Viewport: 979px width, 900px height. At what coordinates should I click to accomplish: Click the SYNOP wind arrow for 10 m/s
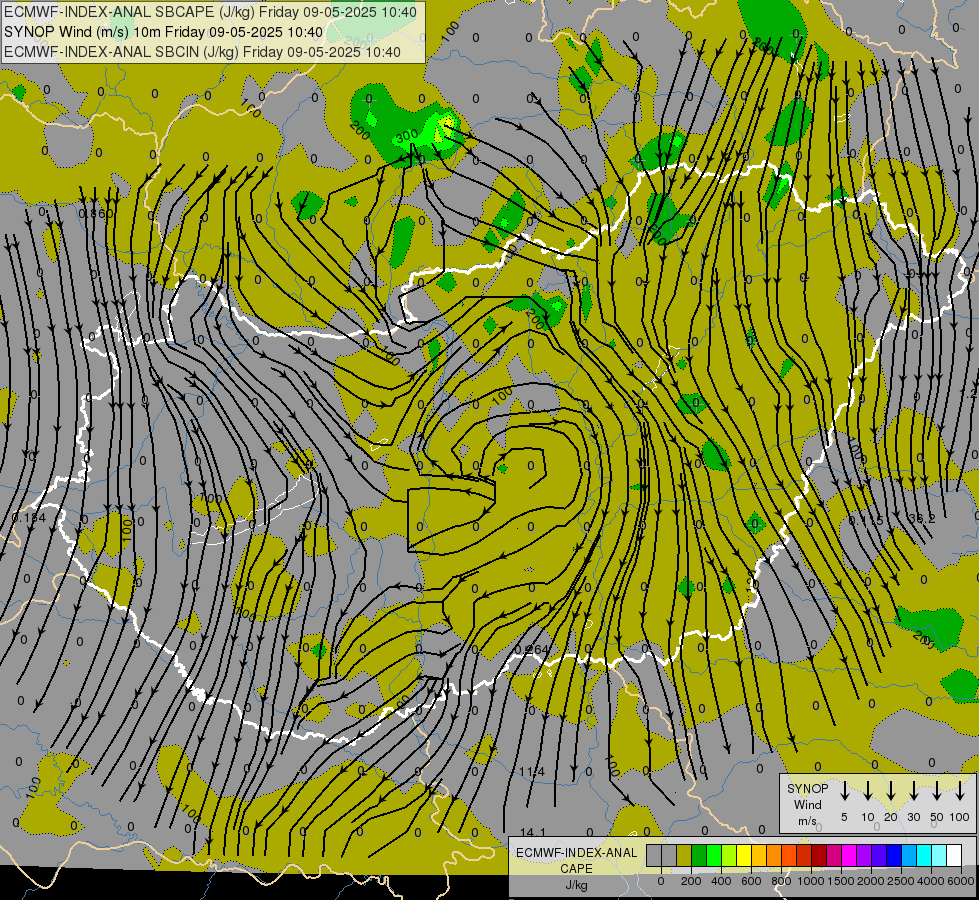pos(867,791)
